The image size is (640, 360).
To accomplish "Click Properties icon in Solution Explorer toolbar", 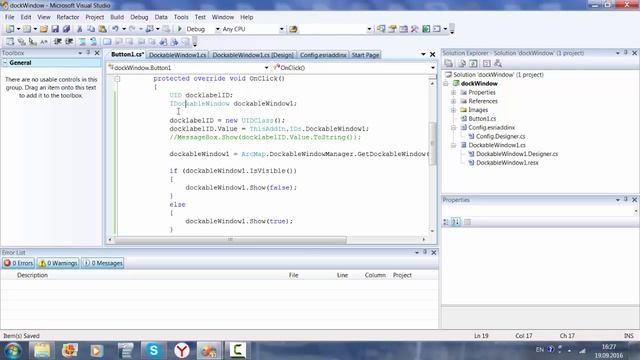I will (449, 63).
